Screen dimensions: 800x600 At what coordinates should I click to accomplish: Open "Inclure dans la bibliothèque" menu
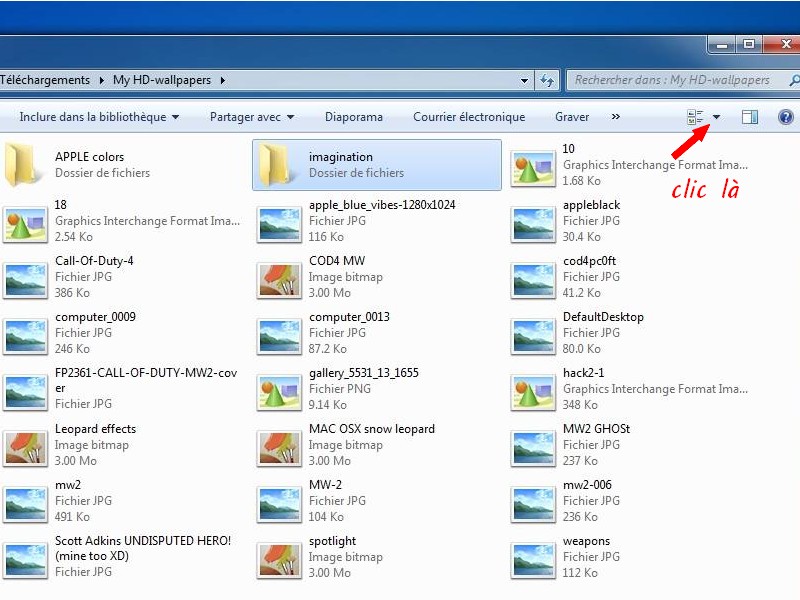[x=99, y=117]
